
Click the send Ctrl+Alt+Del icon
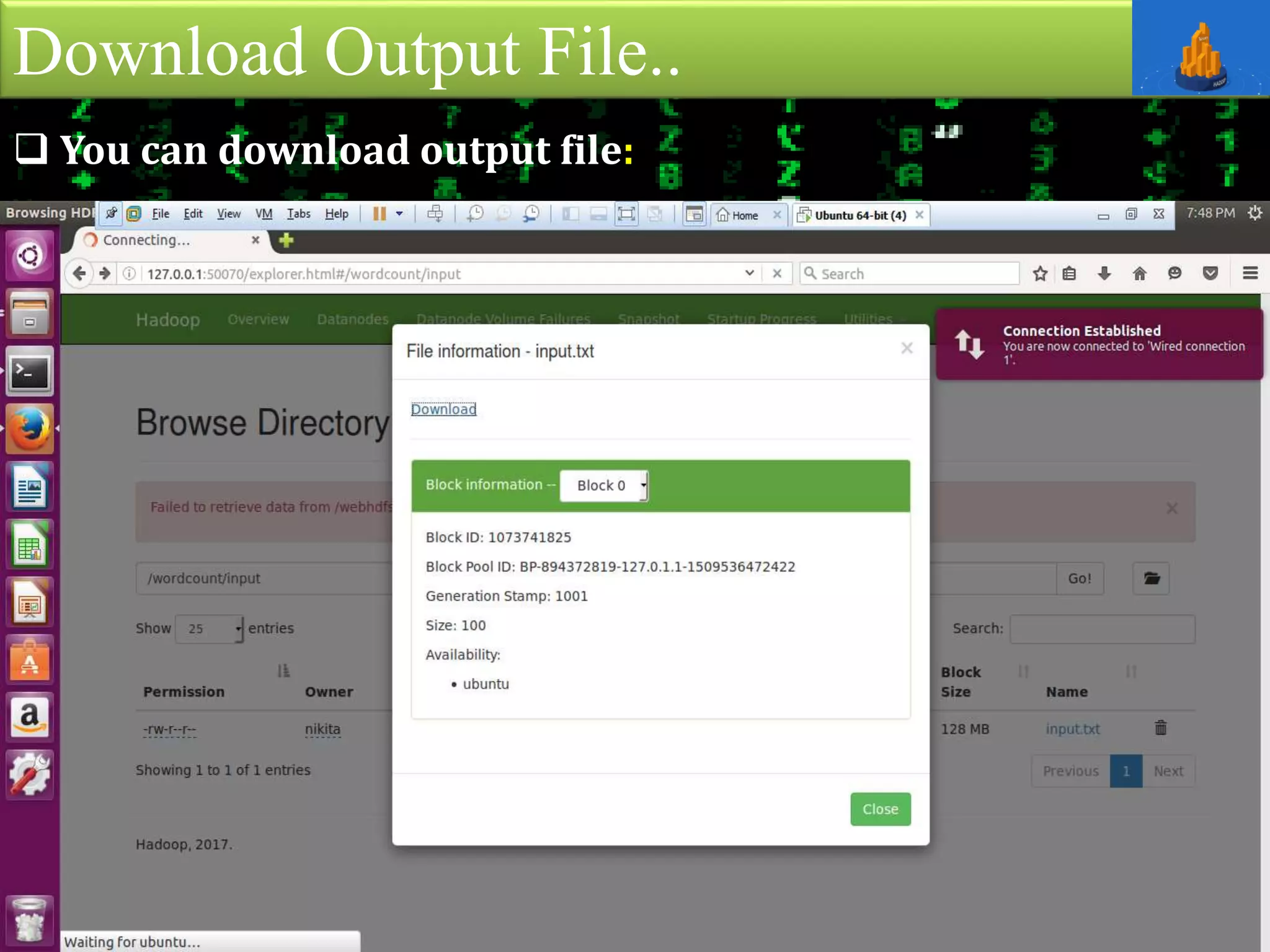tap(435, 214)
